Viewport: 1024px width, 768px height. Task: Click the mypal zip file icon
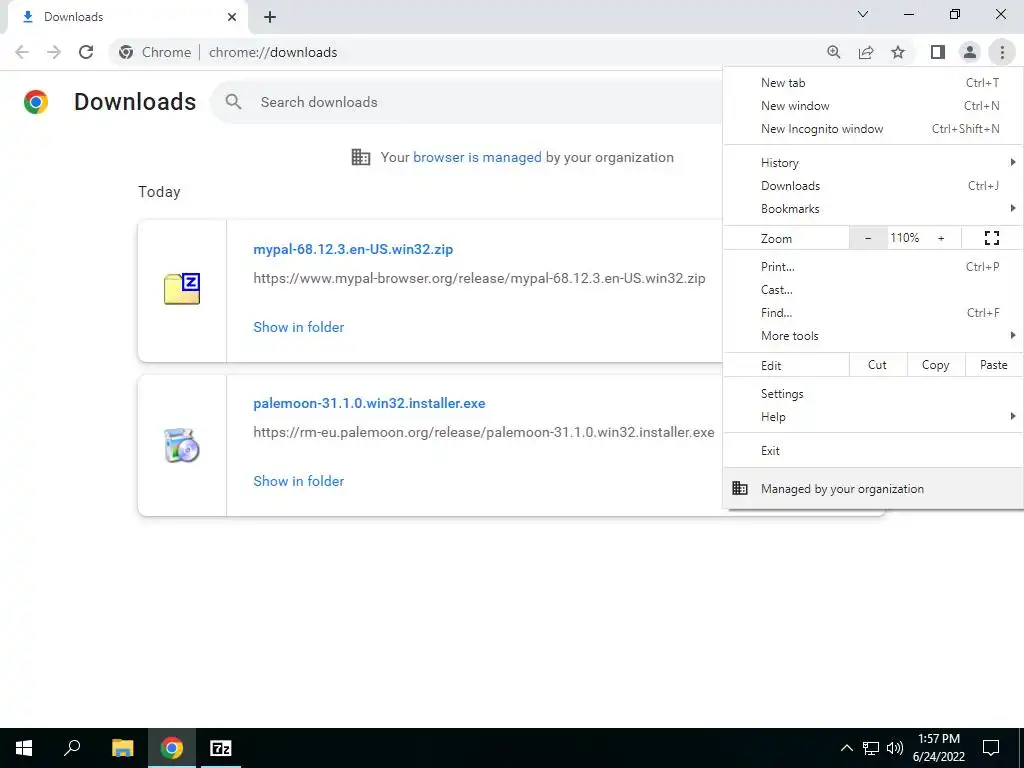pos(182,289)
